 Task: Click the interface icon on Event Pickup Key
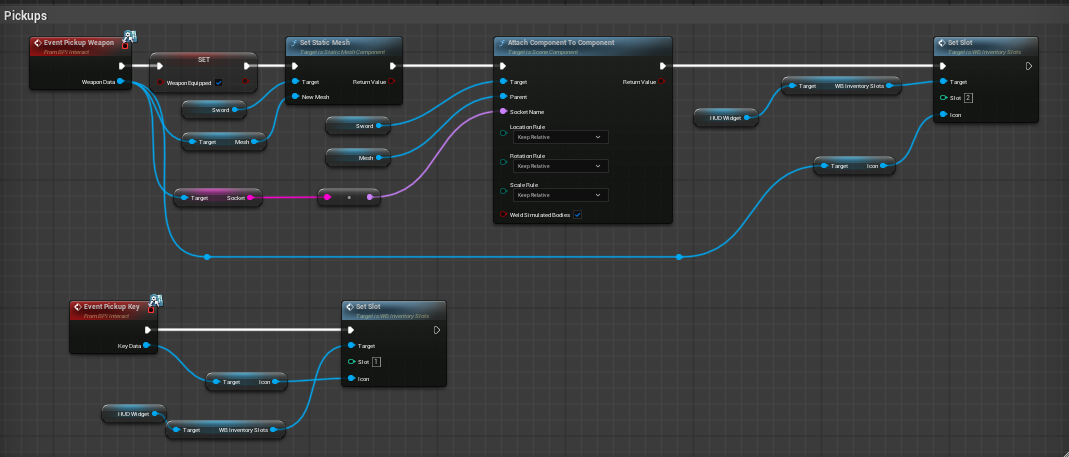[x=155, y=299]
